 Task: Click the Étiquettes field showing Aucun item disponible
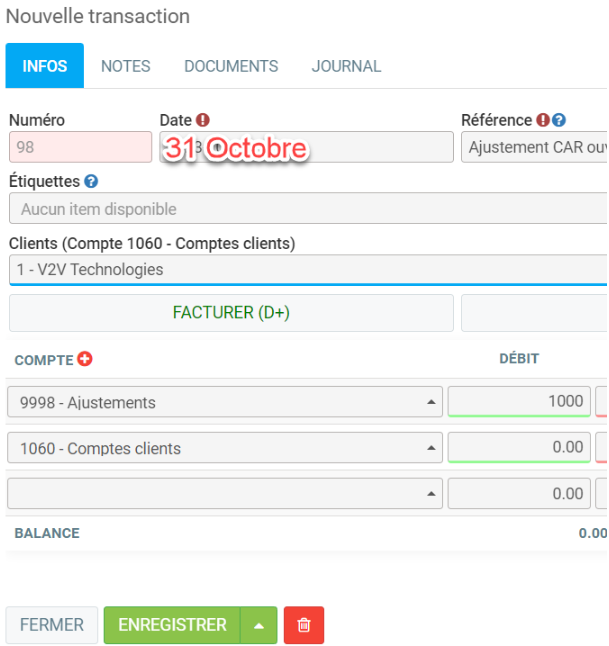coord(305,209)
